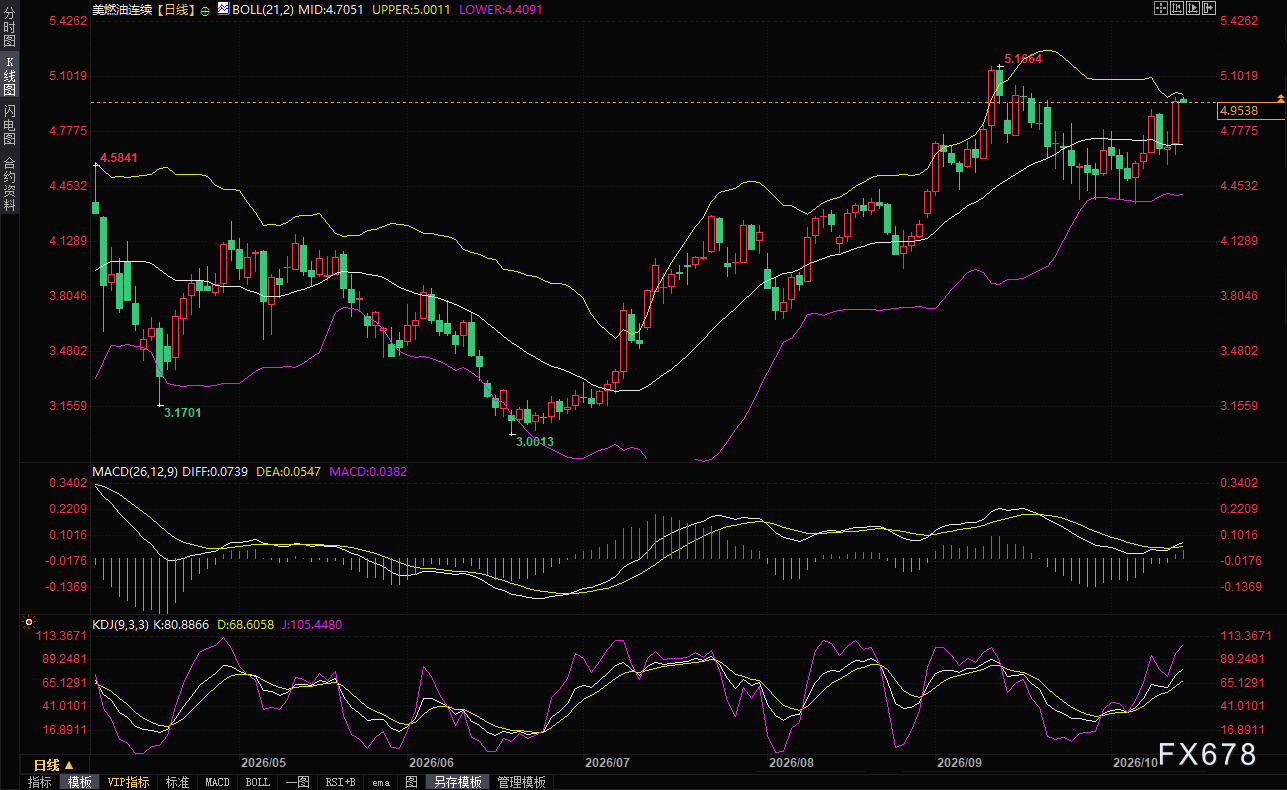Click the 4.5841 price annotation
Screen dimensions: 1287x790
coord(118,158)
